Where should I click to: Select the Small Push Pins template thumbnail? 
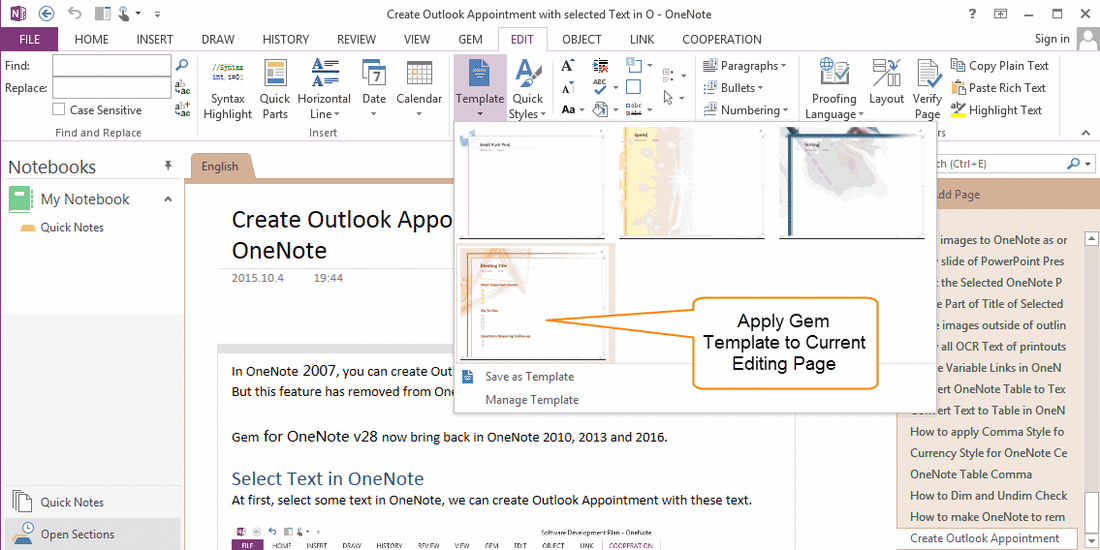[x=531, y=183]
